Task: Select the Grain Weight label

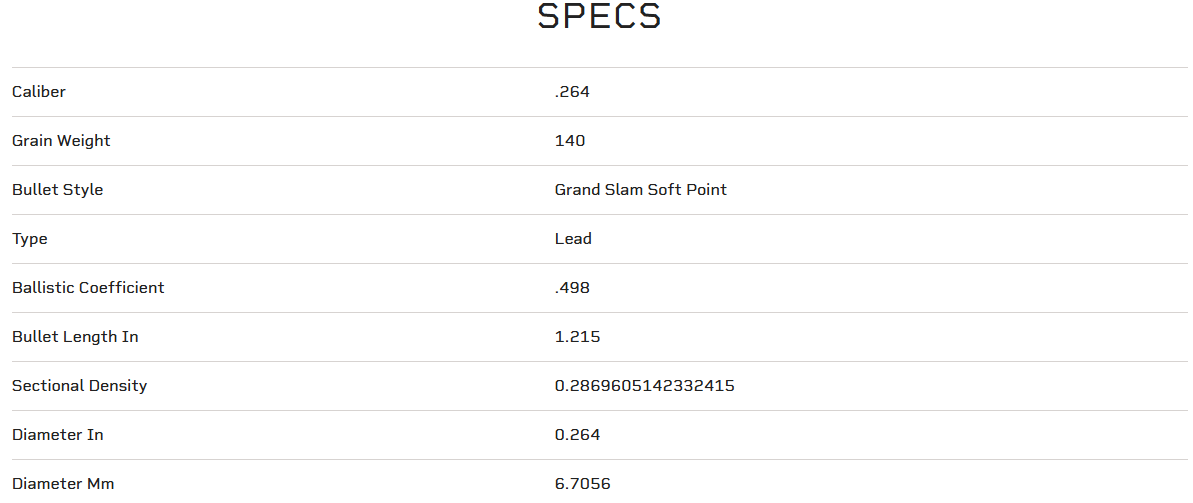Action: (61, 141)
